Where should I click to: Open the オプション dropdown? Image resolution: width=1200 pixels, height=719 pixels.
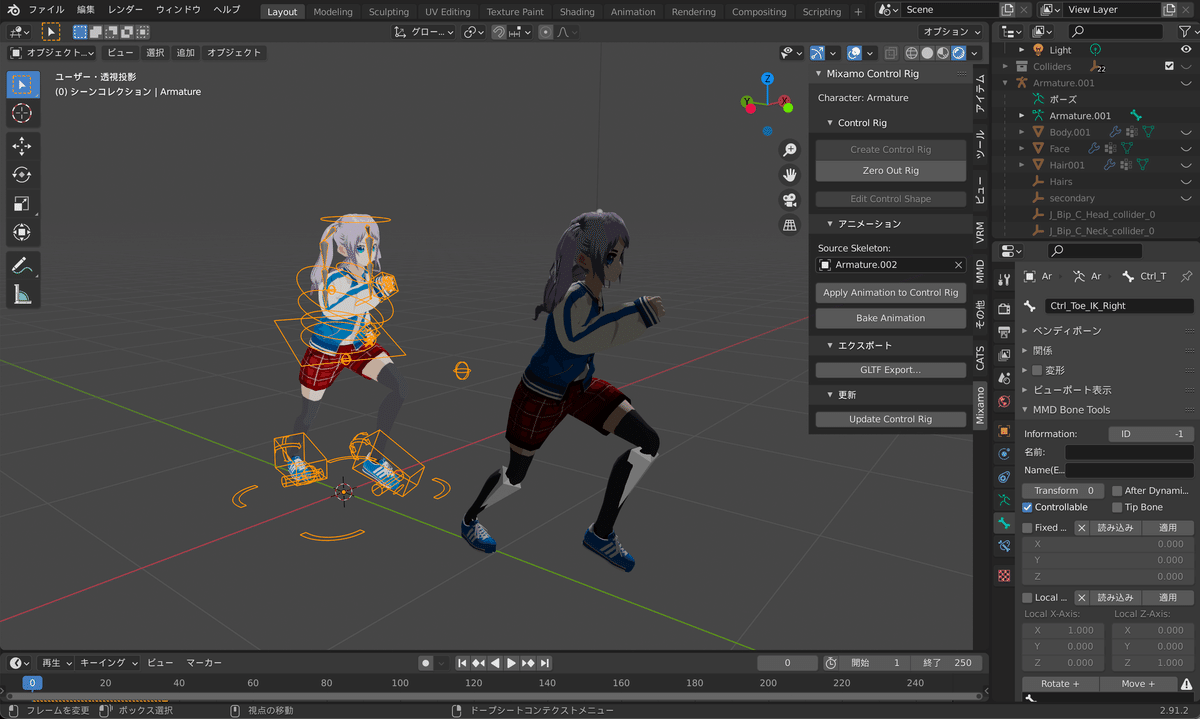pyautogui.click(x=951, y=32)
